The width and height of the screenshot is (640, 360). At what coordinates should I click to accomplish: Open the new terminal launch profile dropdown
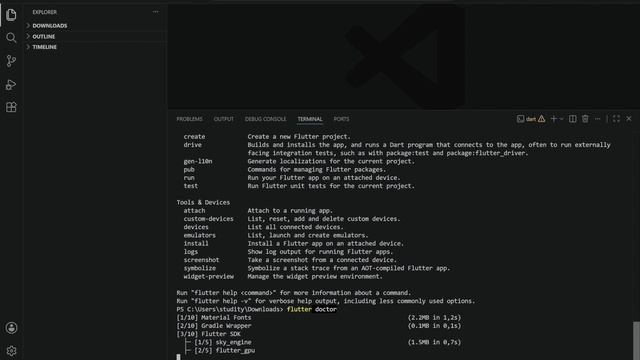pyautogui.click(x=562, y=119)
